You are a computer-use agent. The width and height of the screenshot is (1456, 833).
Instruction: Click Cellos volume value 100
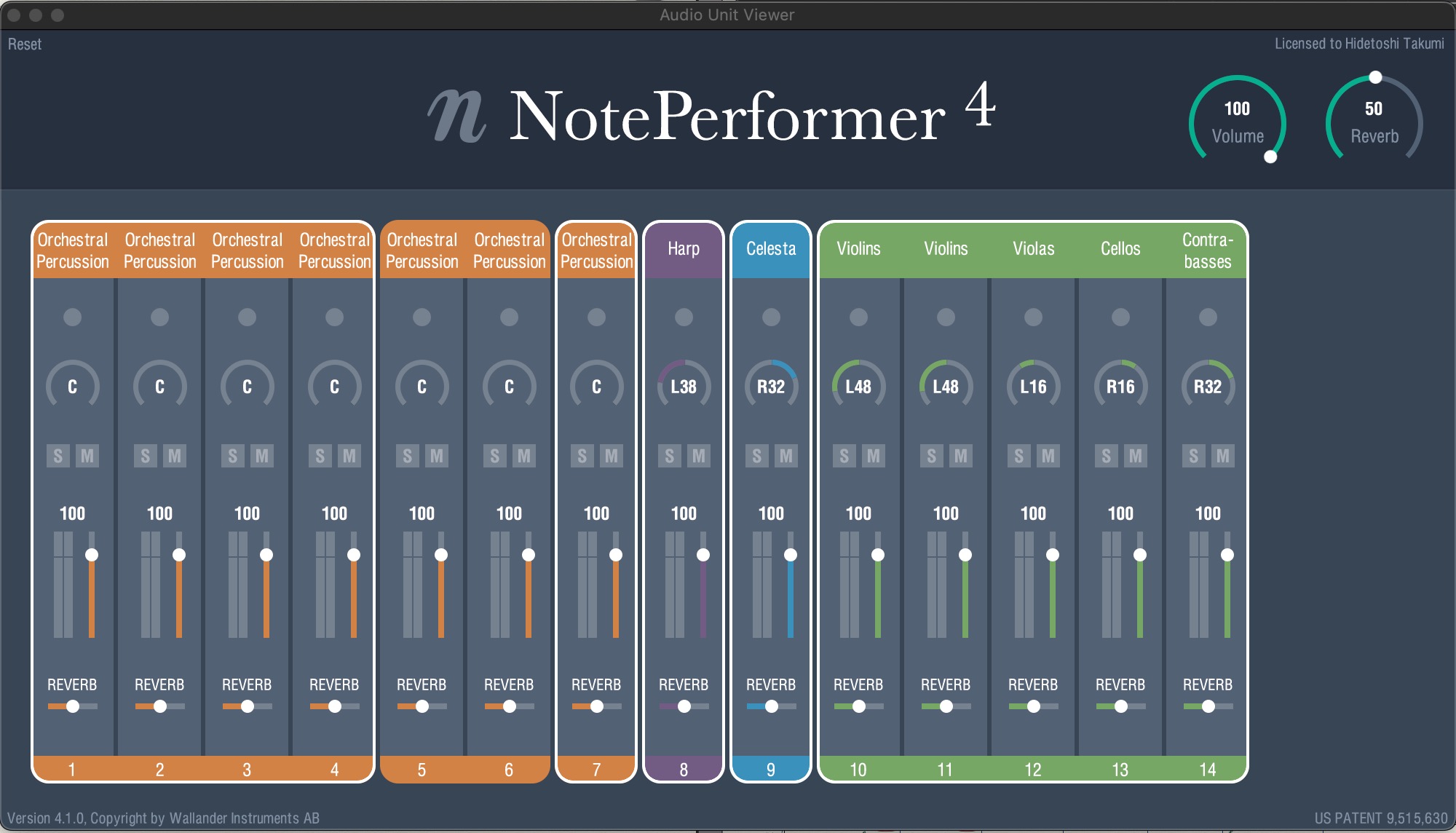[1120, 513]
